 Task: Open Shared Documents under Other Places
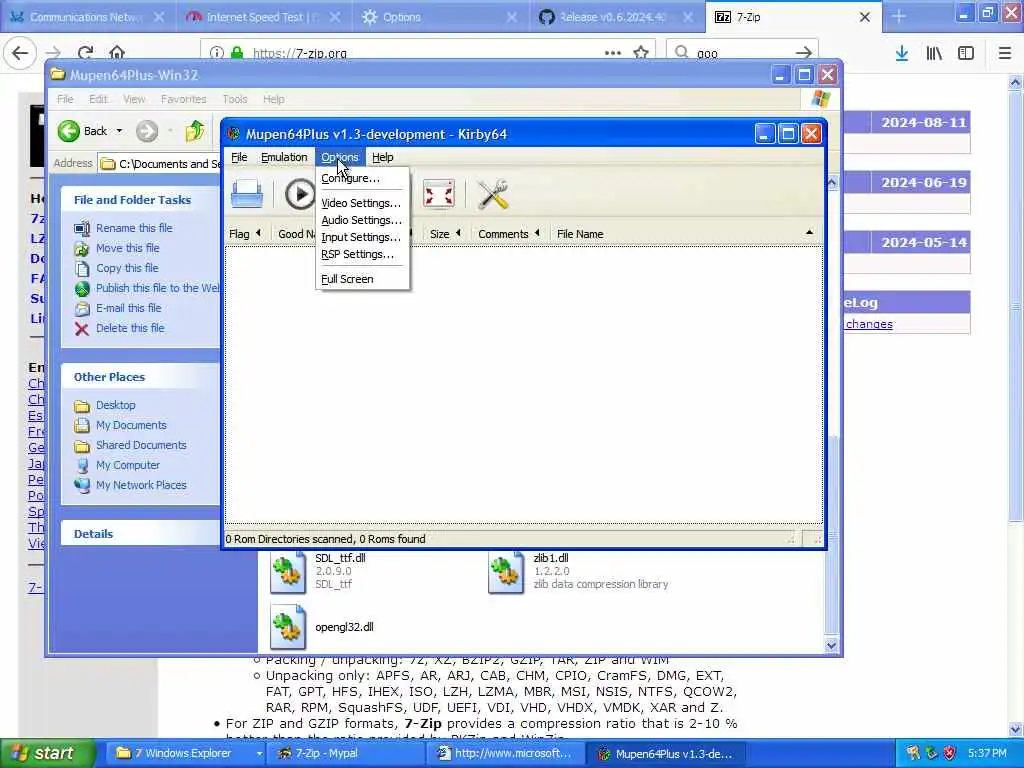pos(141,445)
